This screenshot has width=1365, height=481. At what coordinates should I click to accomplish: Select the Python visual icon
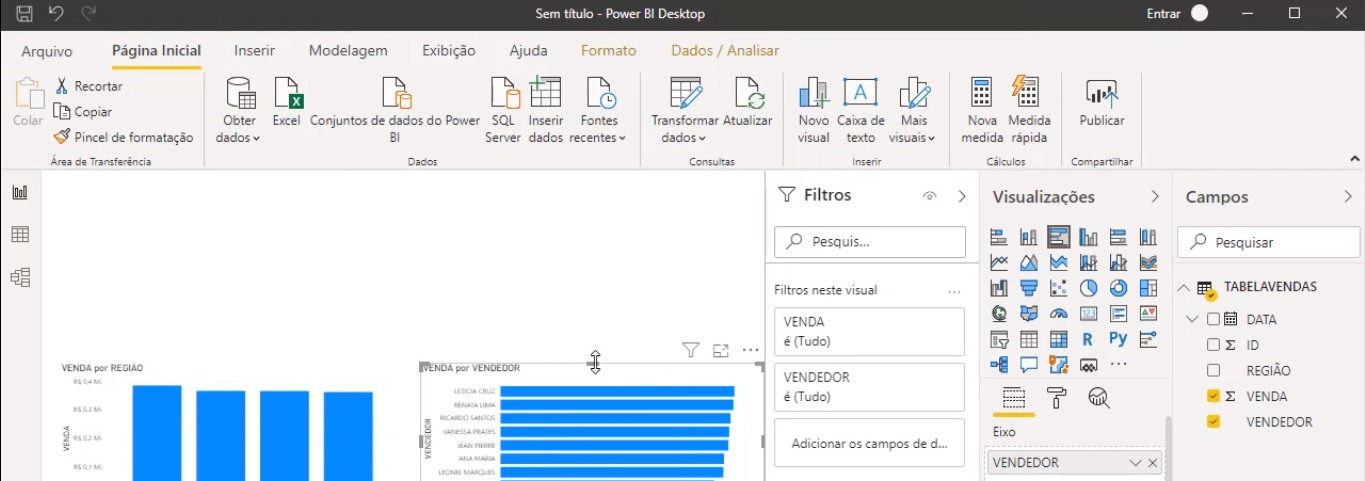[x=1118, y=340]
